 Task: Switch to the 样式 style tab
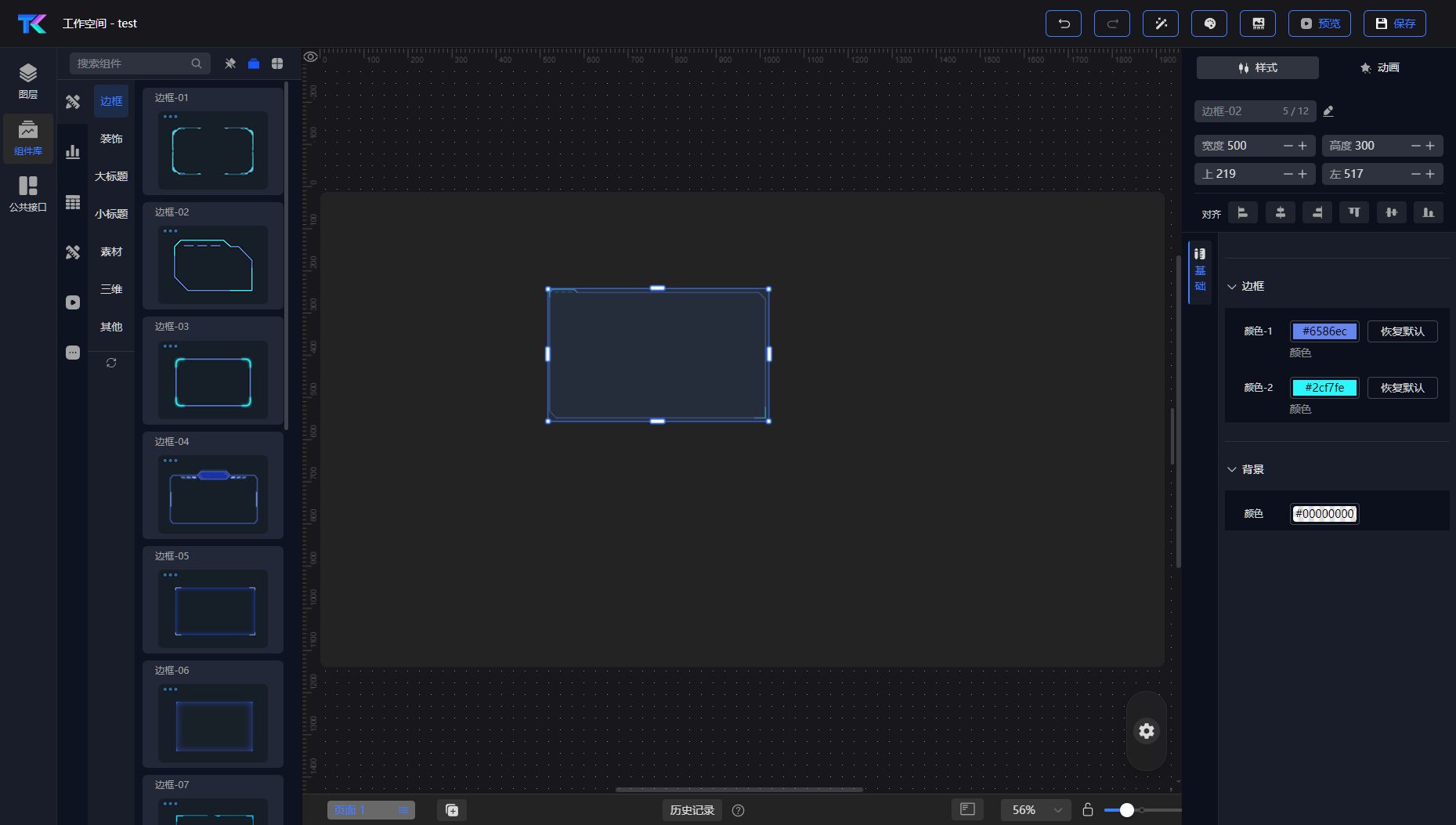point(1258,67)
